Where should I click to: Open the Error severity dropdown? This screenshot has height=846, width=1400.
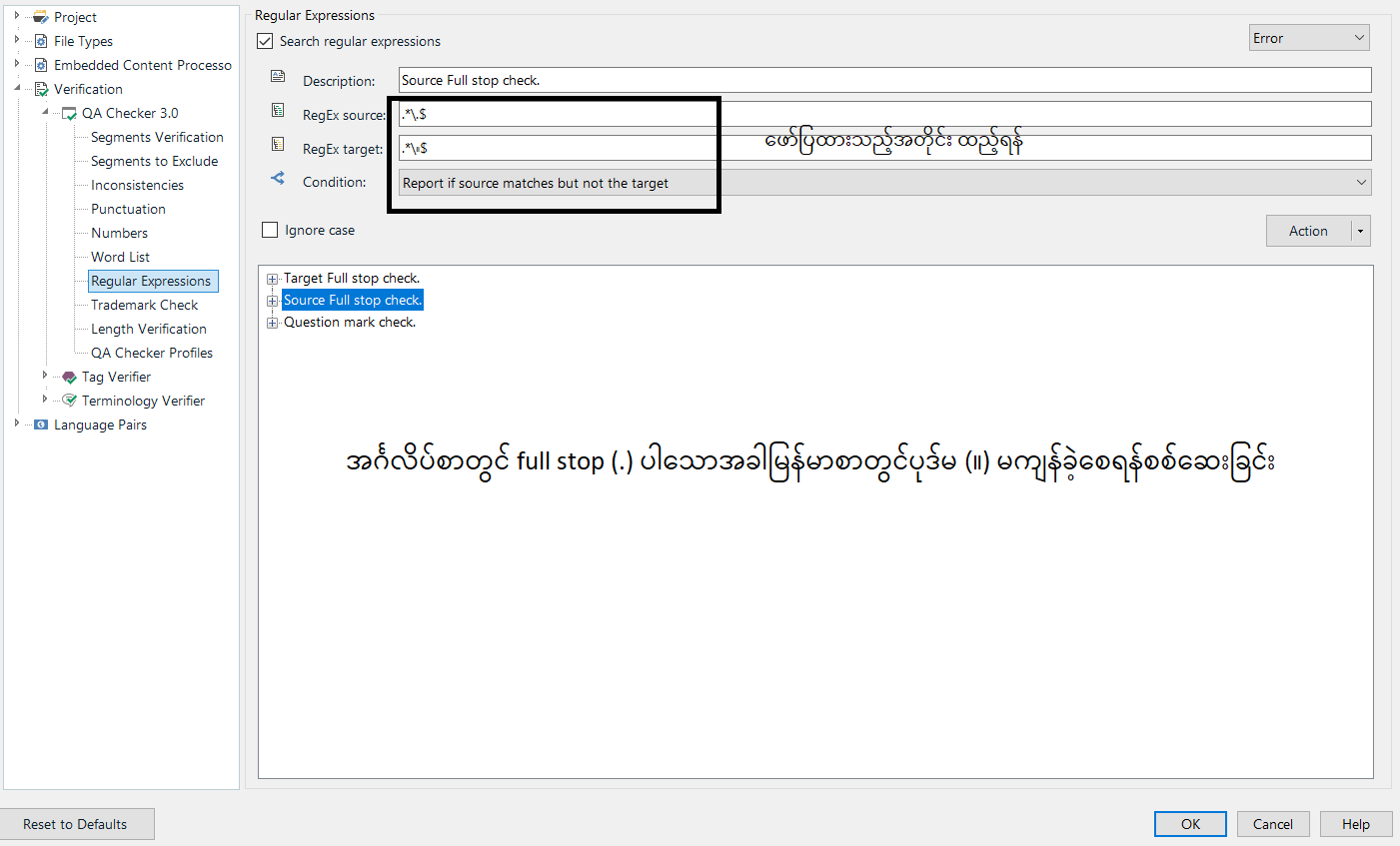1309,38
